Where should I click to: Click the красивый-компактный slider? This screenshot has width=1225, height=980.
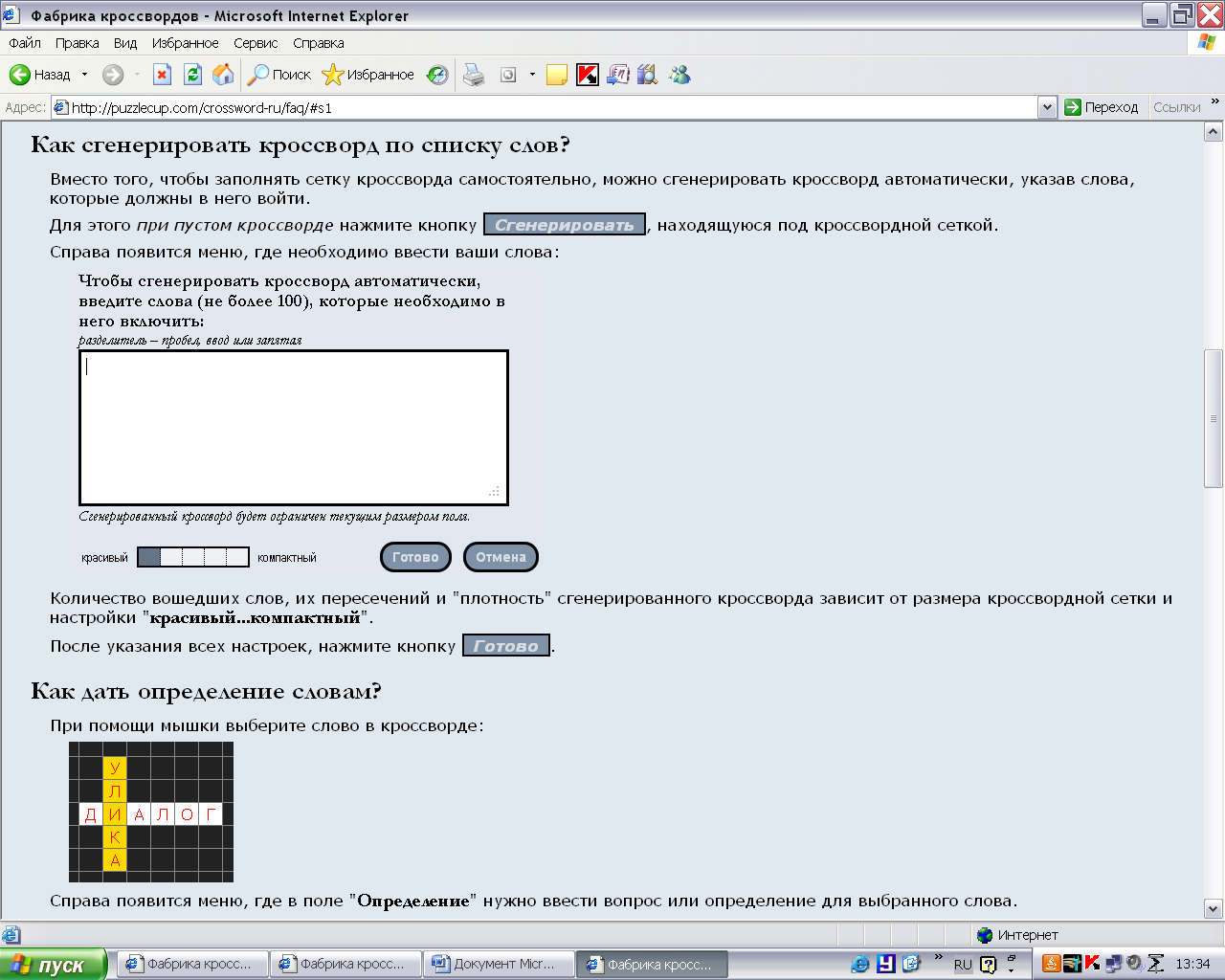pyautogui.click(x=193, y=557)
